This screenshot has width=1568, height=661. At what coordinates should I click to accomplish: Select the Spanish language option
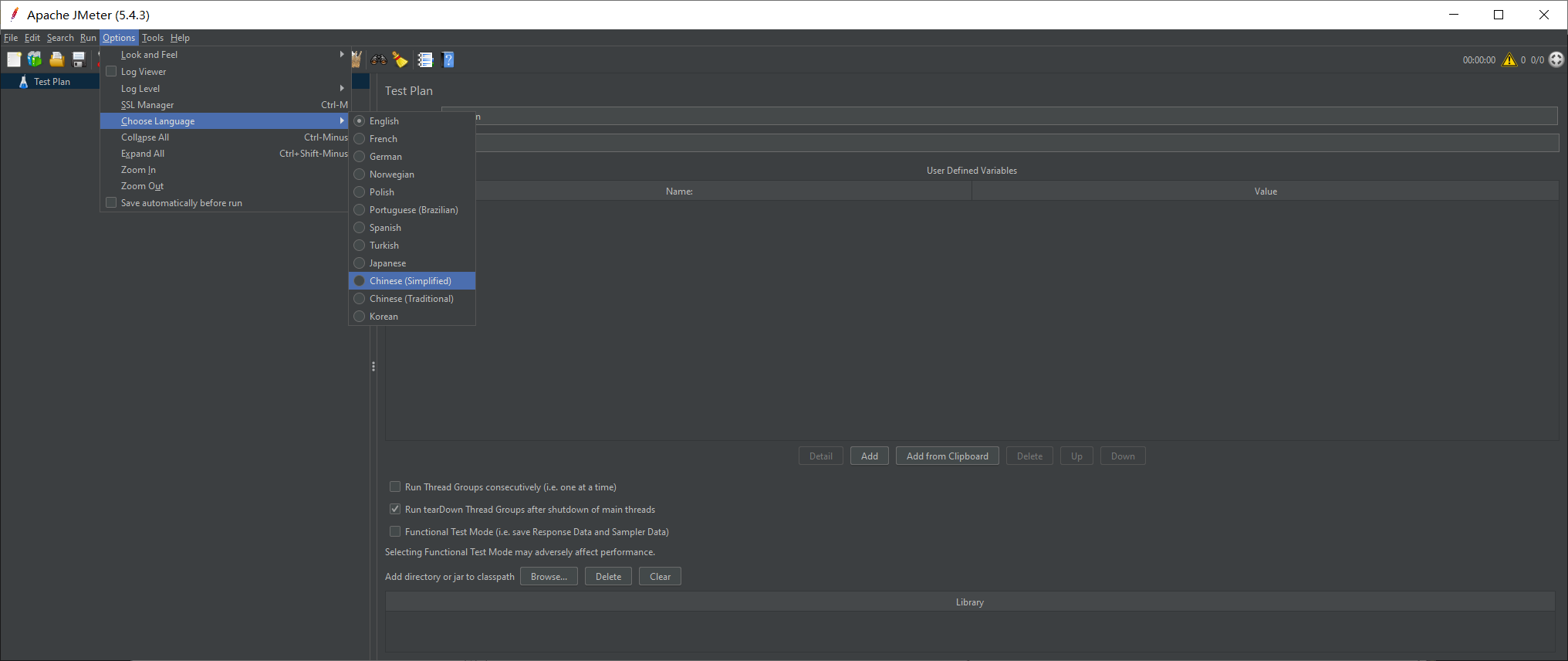click(412, 228)
